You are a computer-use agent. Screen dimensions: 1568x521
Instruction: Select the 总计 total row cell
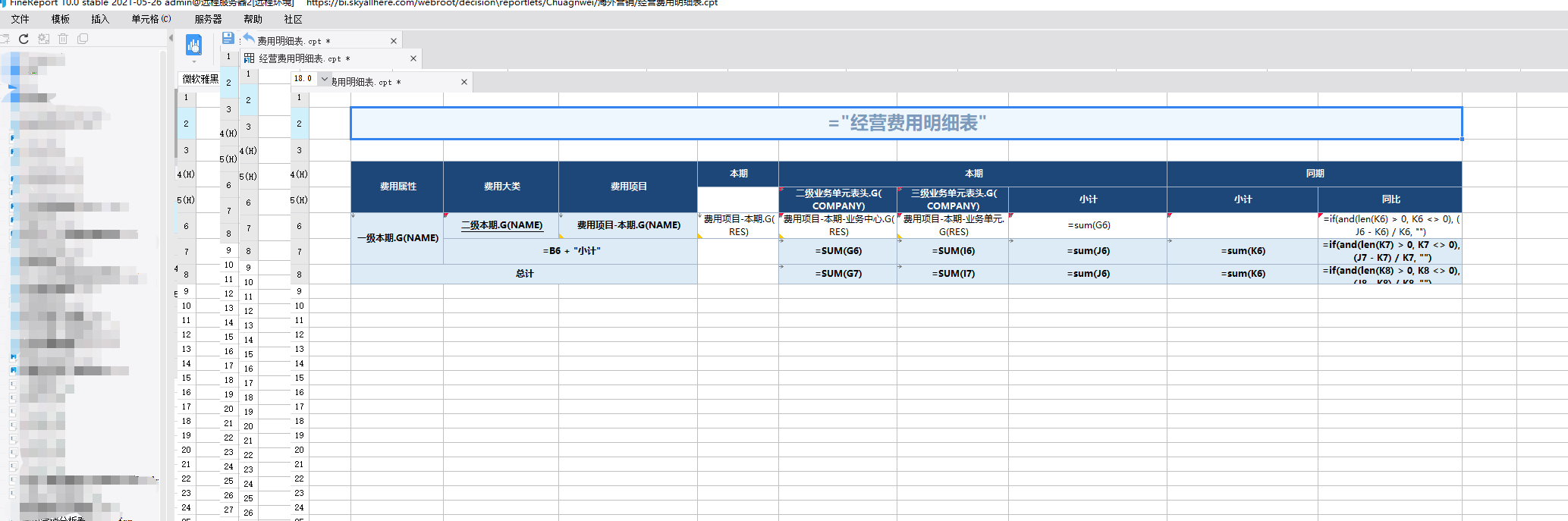[523, 274]
